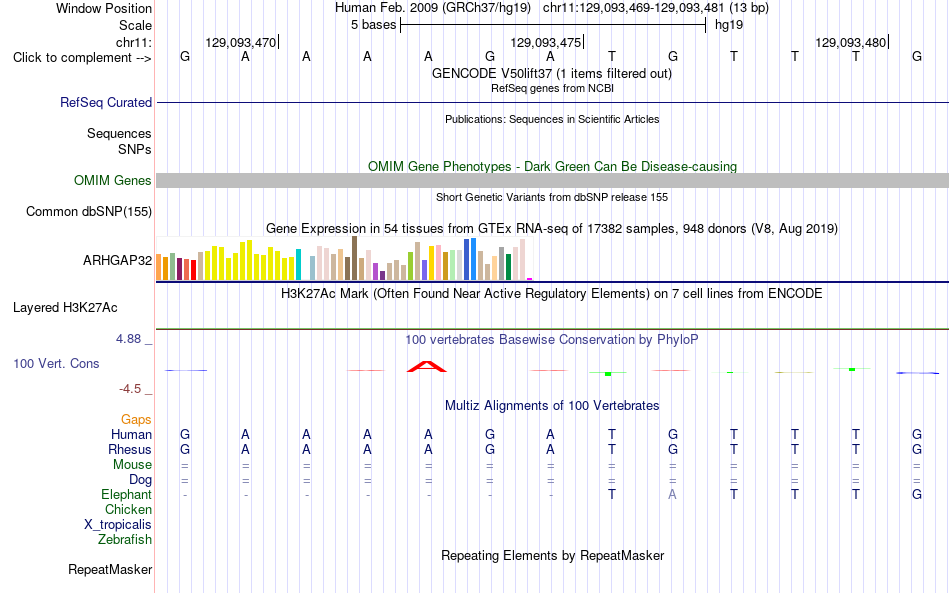950x593 pixels.
Task: Click the cyan bar in ARHGAP32 expression chart
Action: coord(298,264)
